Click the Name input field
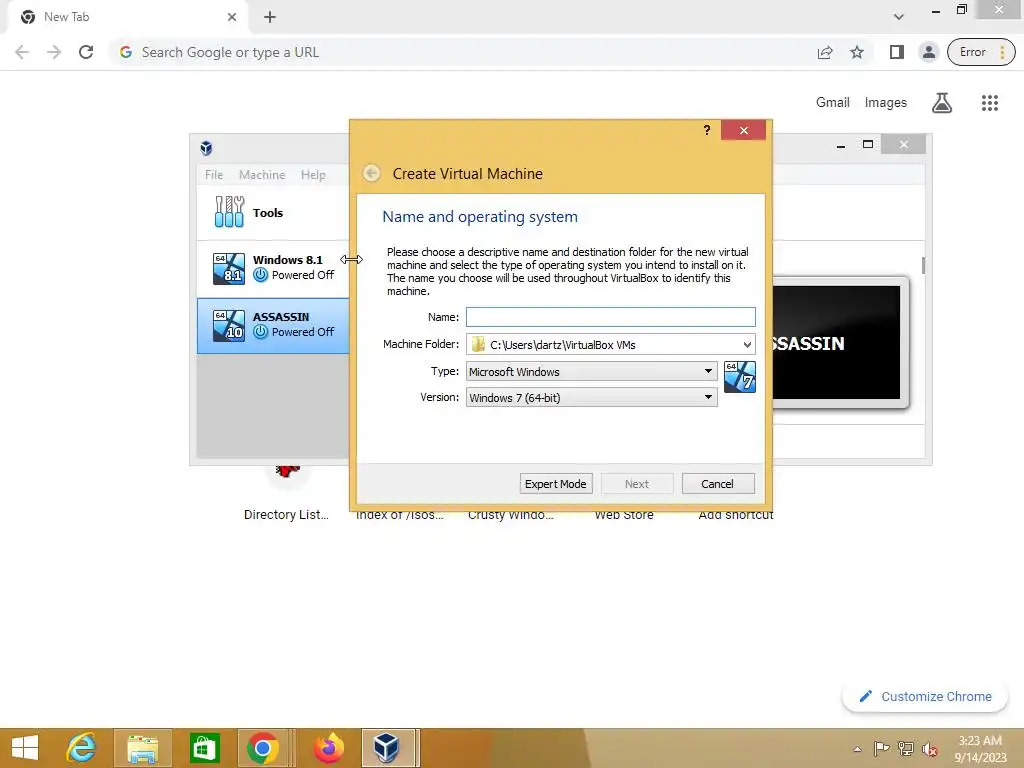The width and height of the screenshot is (1024, 768). coord(611,317)
